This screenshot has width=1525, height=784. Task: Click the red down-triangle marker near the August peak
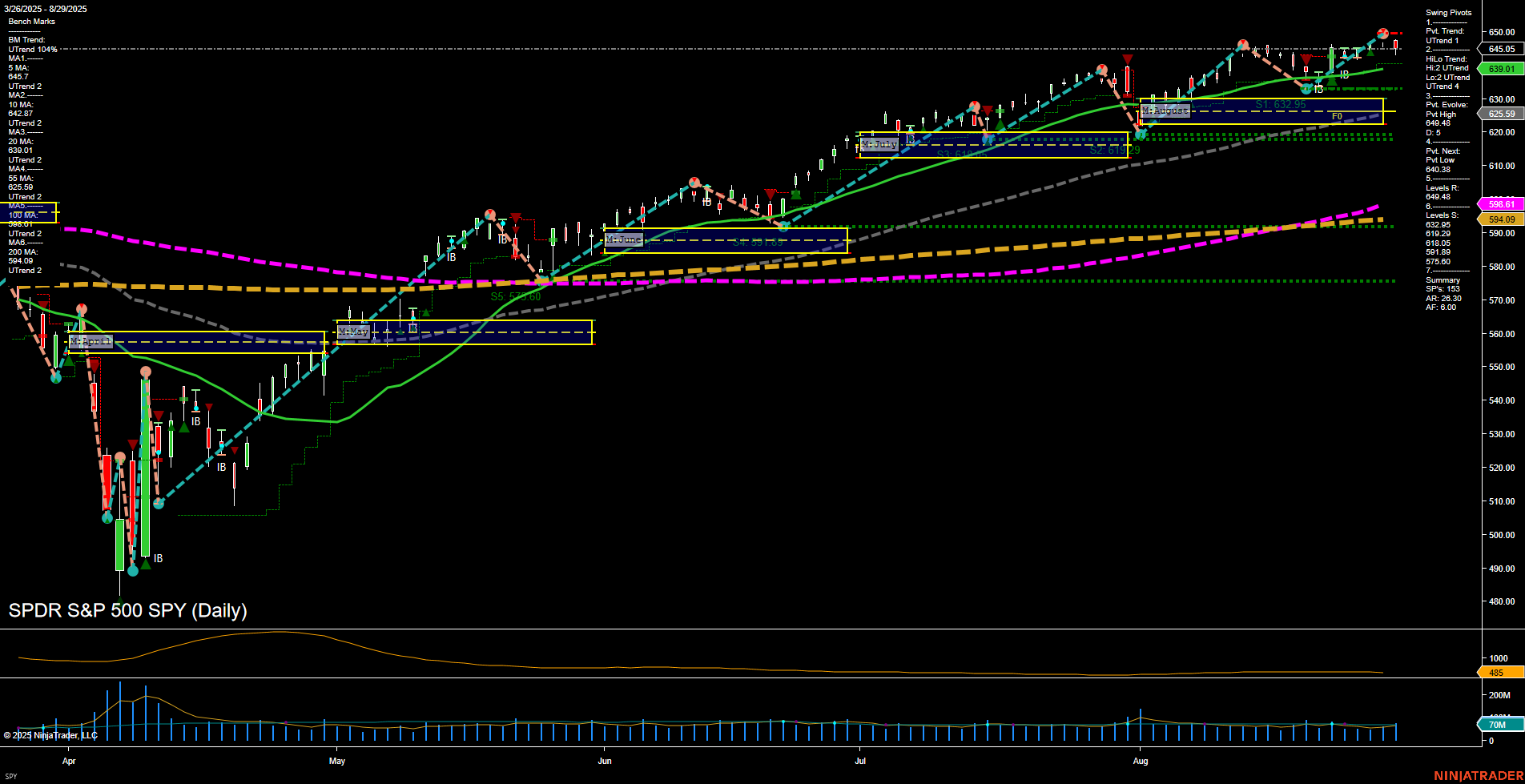click(x=1306, y=60)
